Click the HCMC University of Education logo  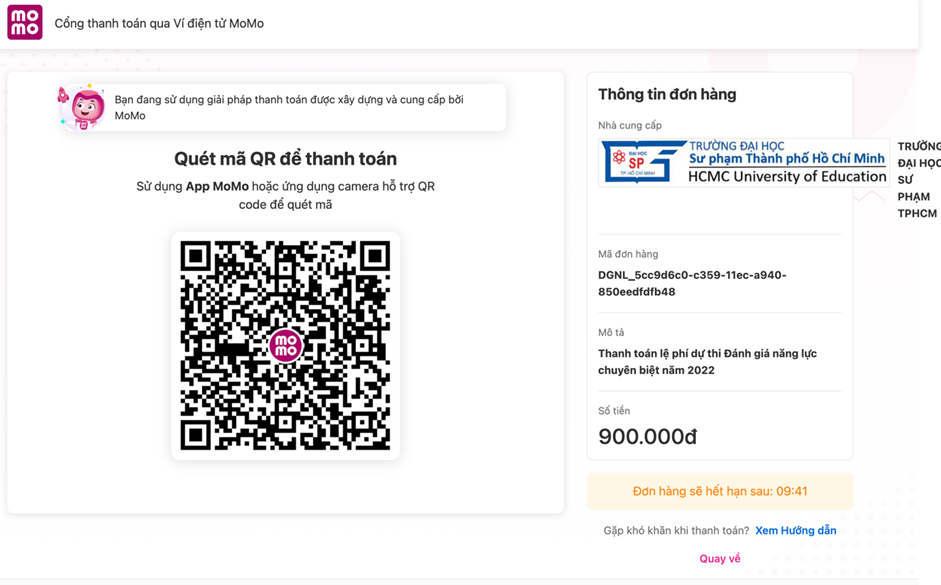click(744, 162)
